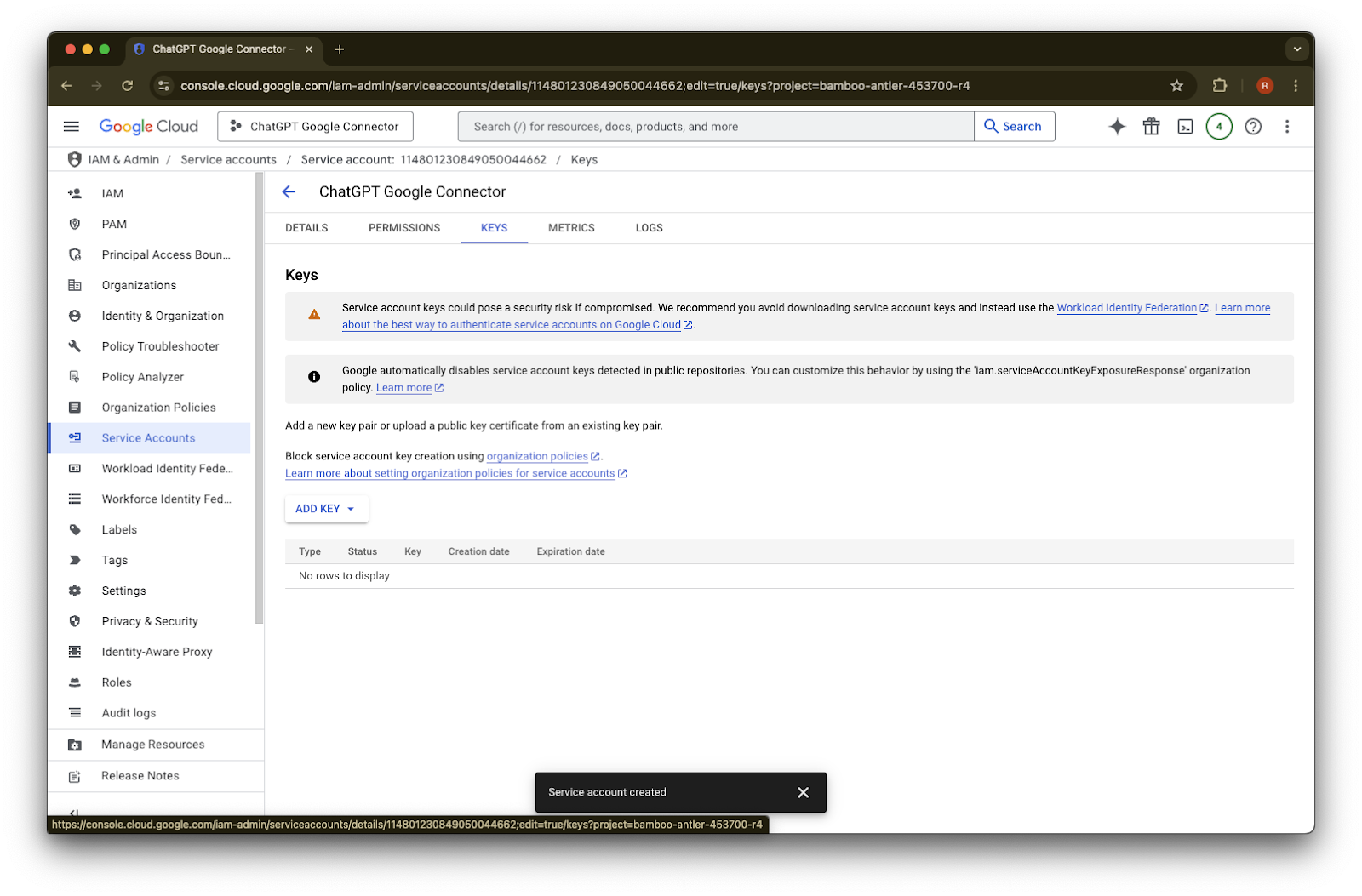
Task: Open a new browser tab
Action: tap(340, 49)
